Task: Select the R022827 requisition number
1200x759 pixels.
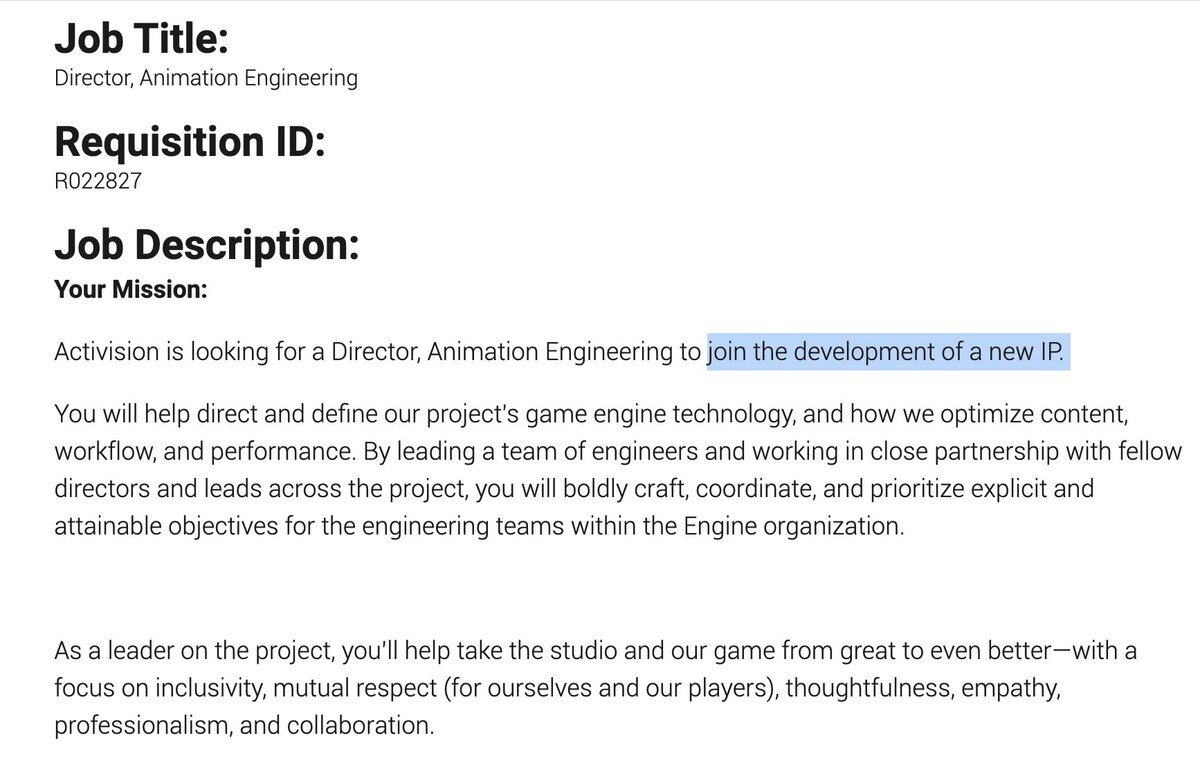Action: 99,181
